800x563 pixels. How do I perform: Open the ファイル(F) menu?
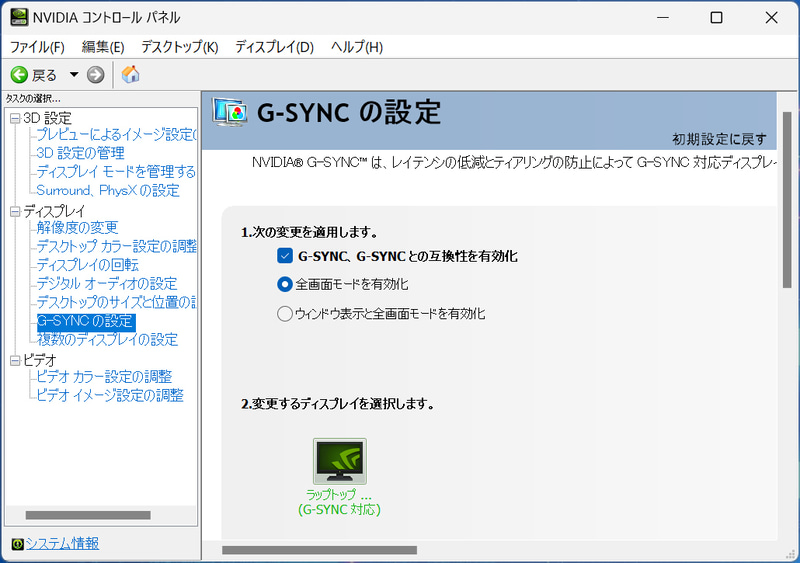point(37,47)
